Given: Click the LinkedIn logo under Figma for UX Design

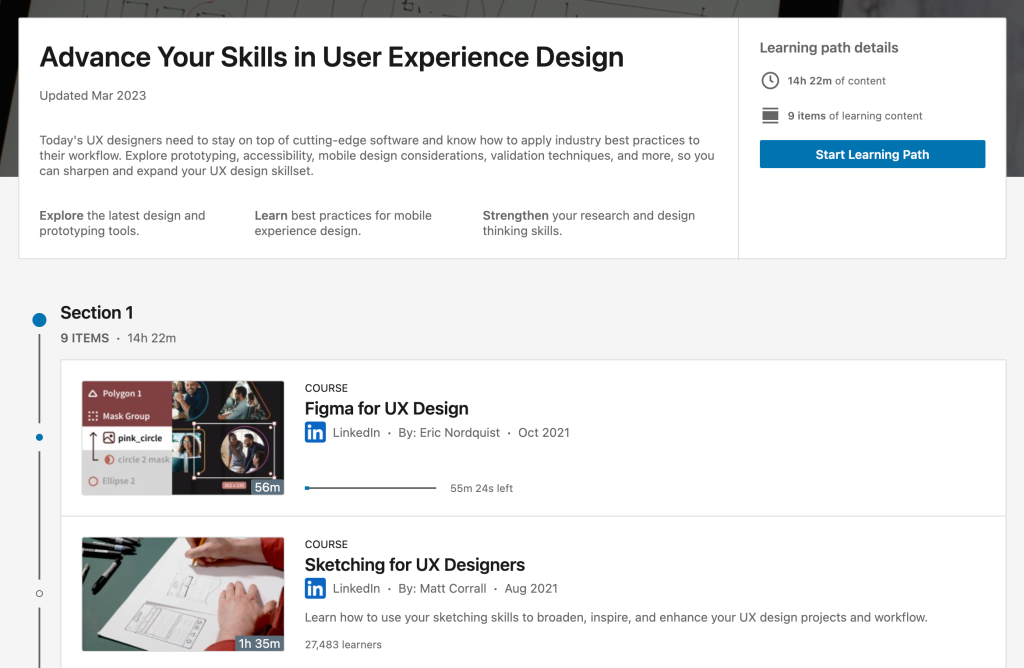Looking at the screenshot, I should (315, 433).
